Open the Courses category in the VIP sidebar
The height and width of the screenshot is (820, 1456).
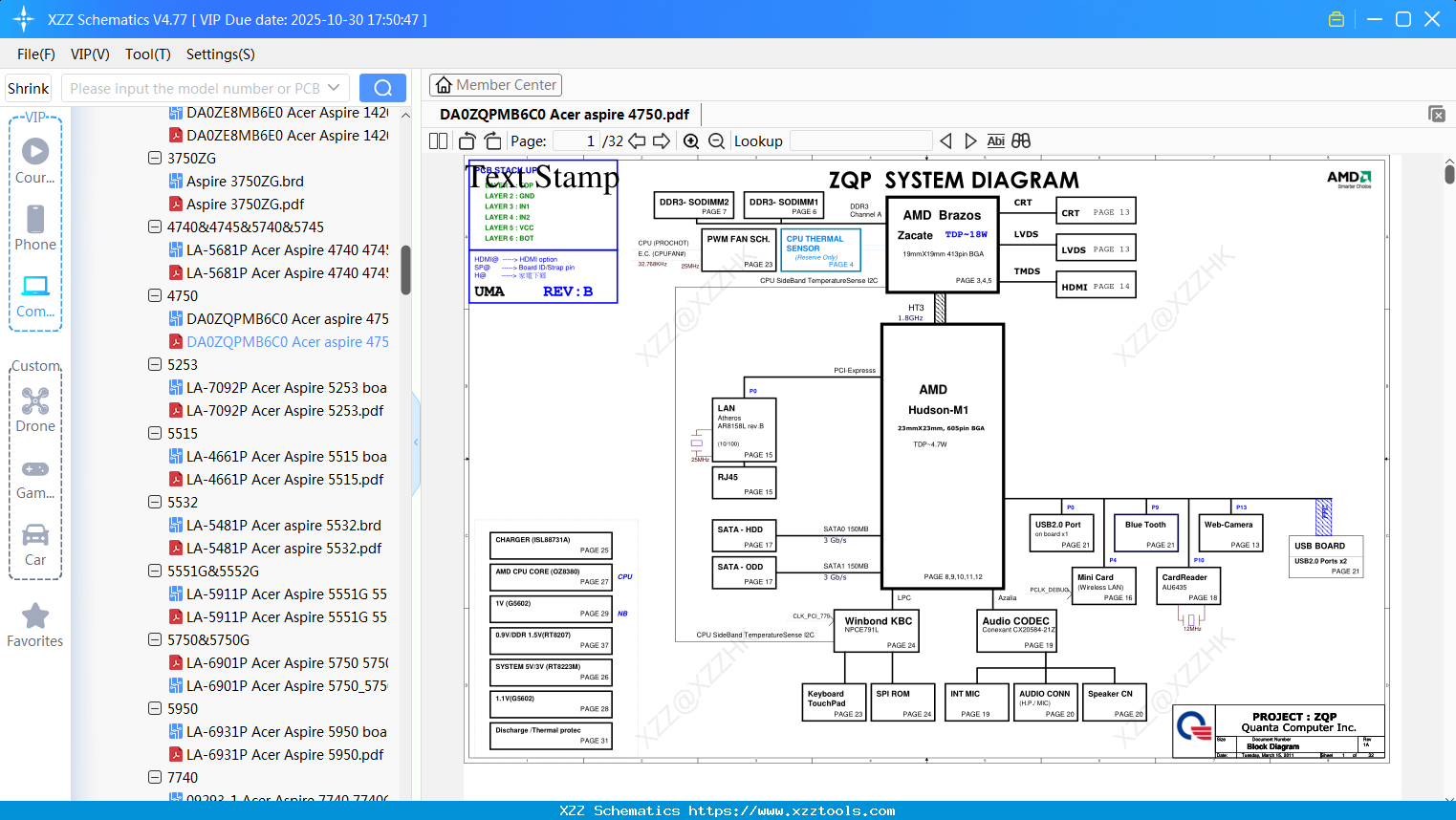point(35,162)
